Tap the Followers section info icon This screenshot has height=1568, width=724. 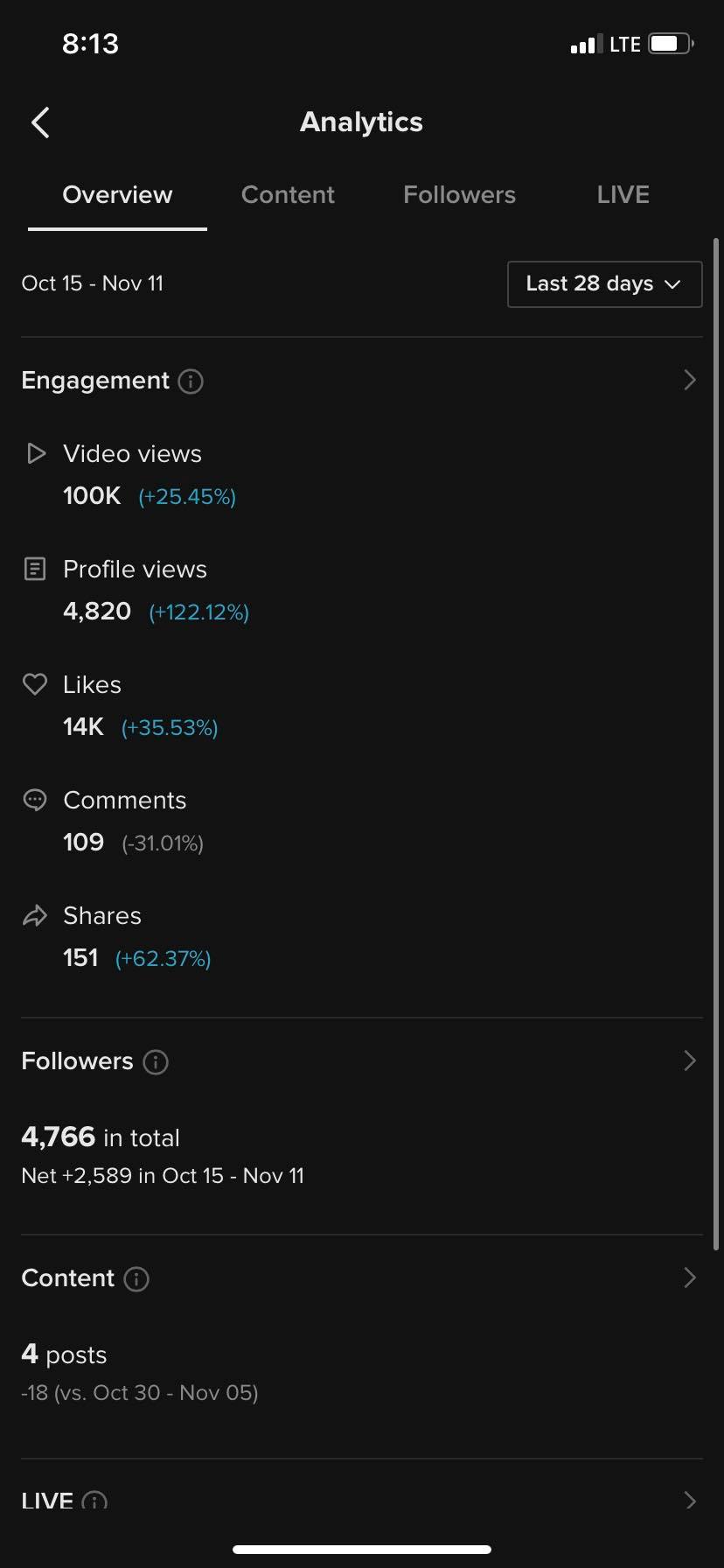(156, 1062)
